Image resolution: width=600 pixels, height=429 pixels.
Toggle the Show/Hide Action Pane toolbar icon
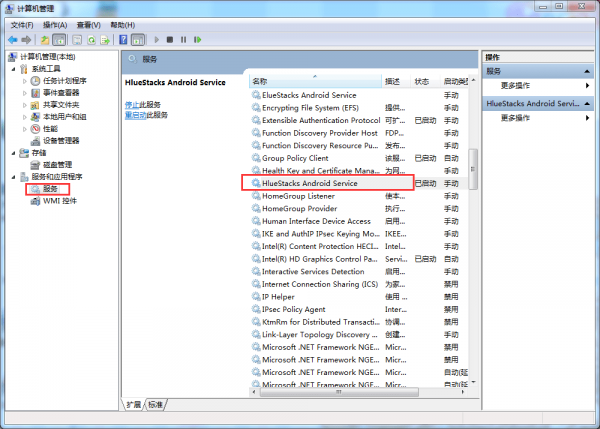138,40
